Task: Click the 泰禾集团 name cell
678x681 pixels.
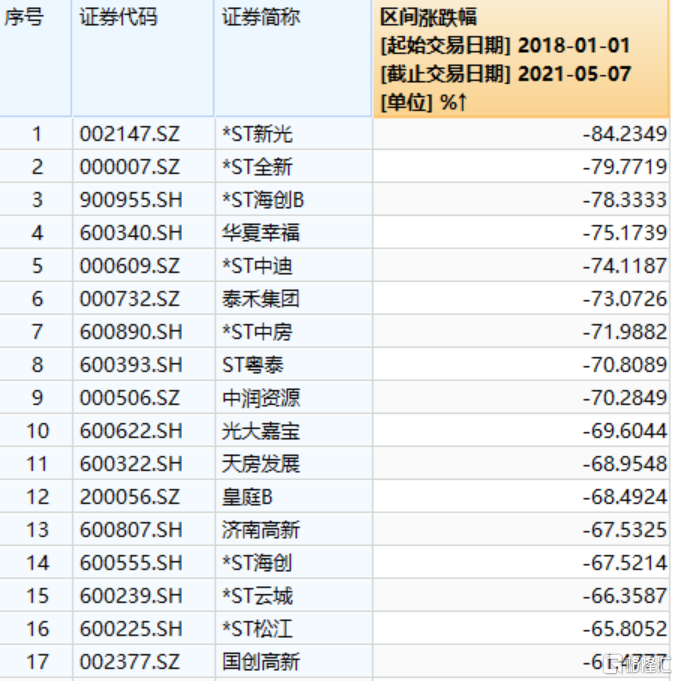Action: (x=261, y=299)
